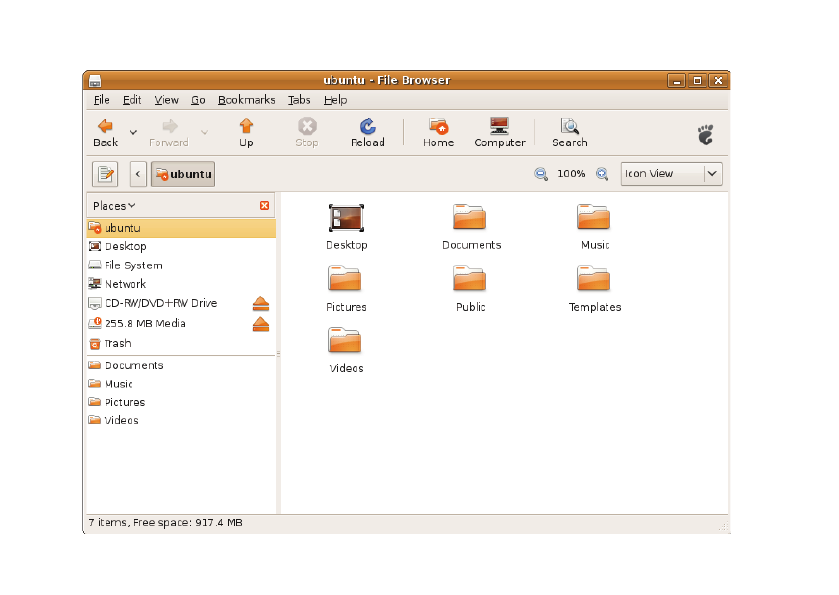
Task: Open the Edit menu
Action: tap(132, 100)
